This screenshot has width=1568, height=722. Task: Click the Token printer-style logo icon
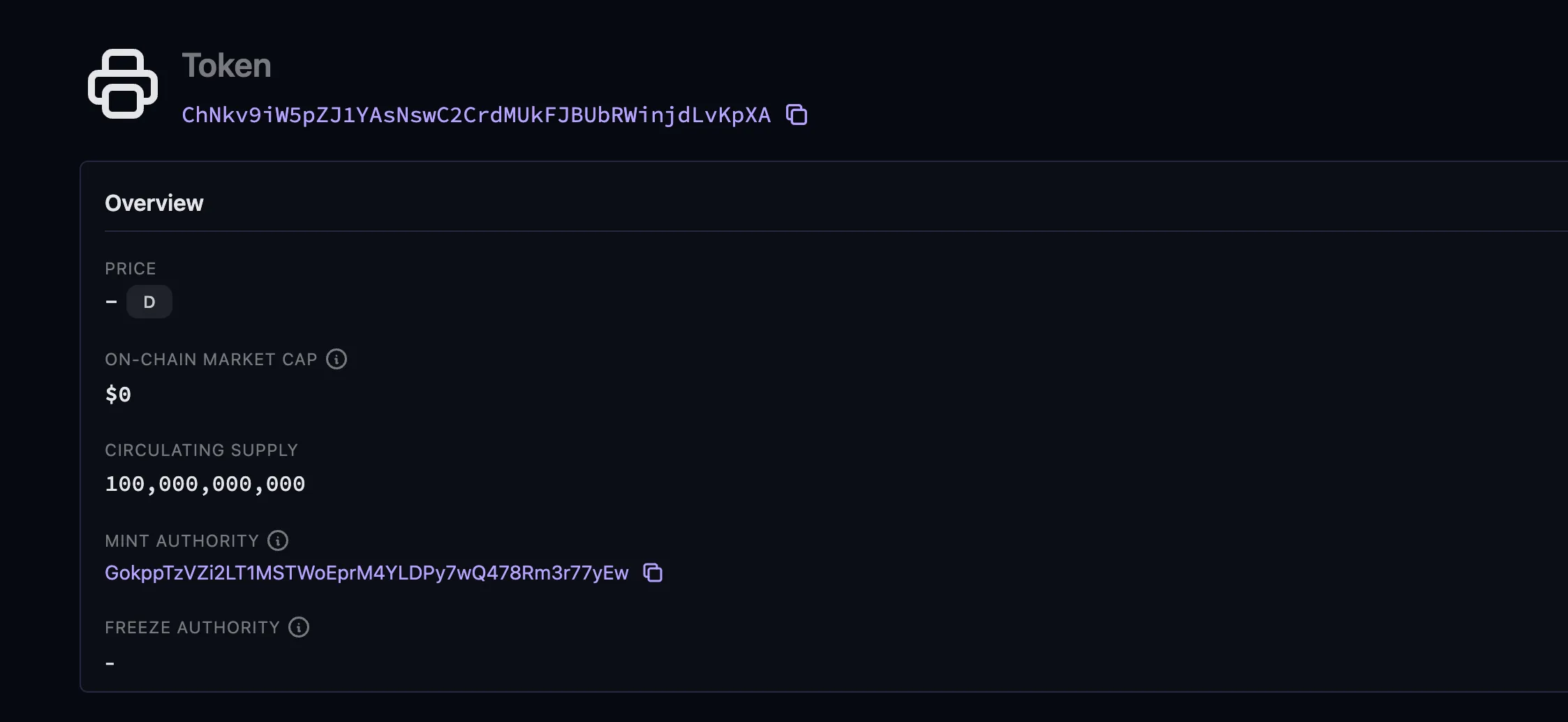[123, 82]
